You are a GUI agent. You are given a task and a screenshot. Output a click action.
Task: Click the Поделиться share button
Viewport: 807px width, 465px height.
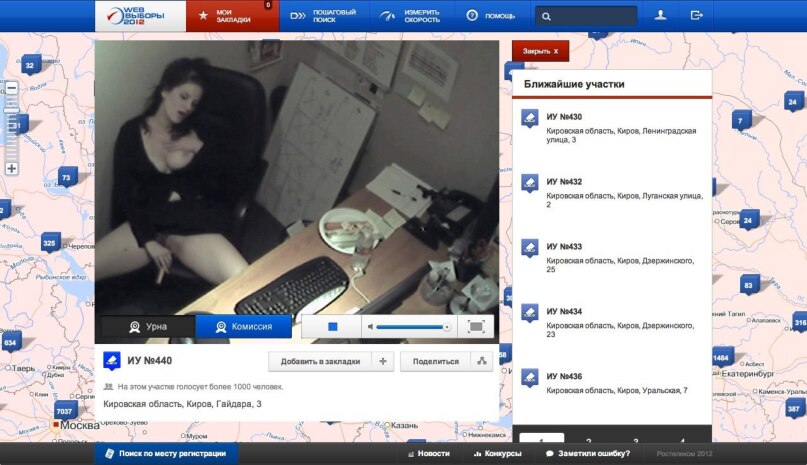(435, 361)
